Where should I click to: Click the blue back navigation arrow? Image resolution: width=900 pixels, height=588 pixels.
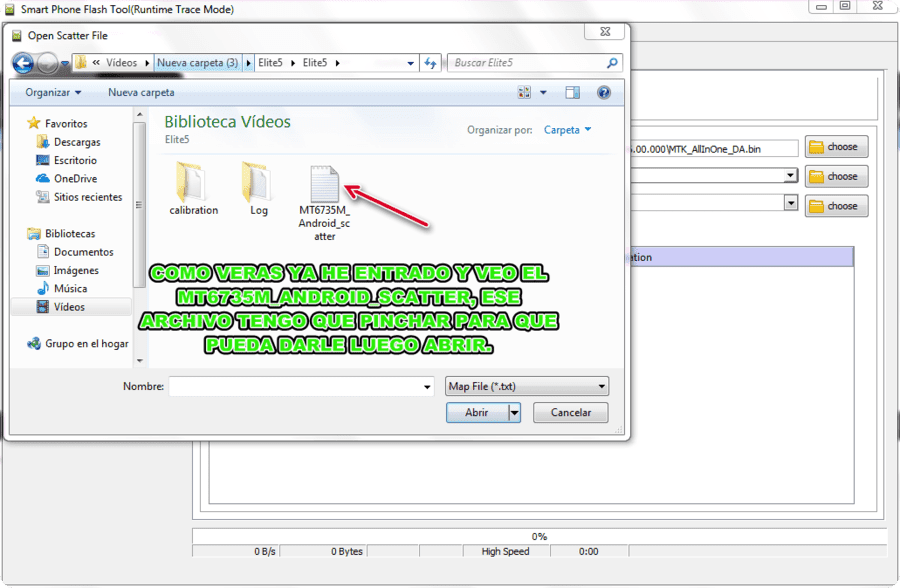pyautogui.click(x=23, y=63)
